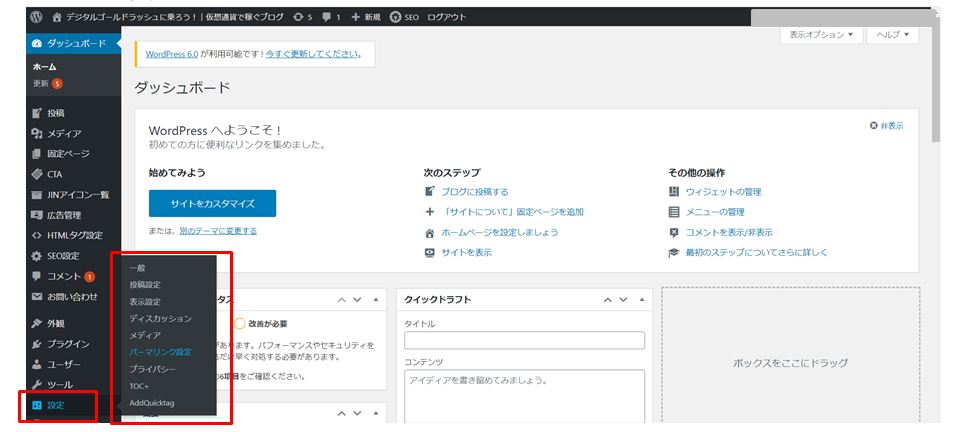Click the 固定ページ icon in sidebar
The width and height of the screenshot is (960, 432).
[37, 154]
